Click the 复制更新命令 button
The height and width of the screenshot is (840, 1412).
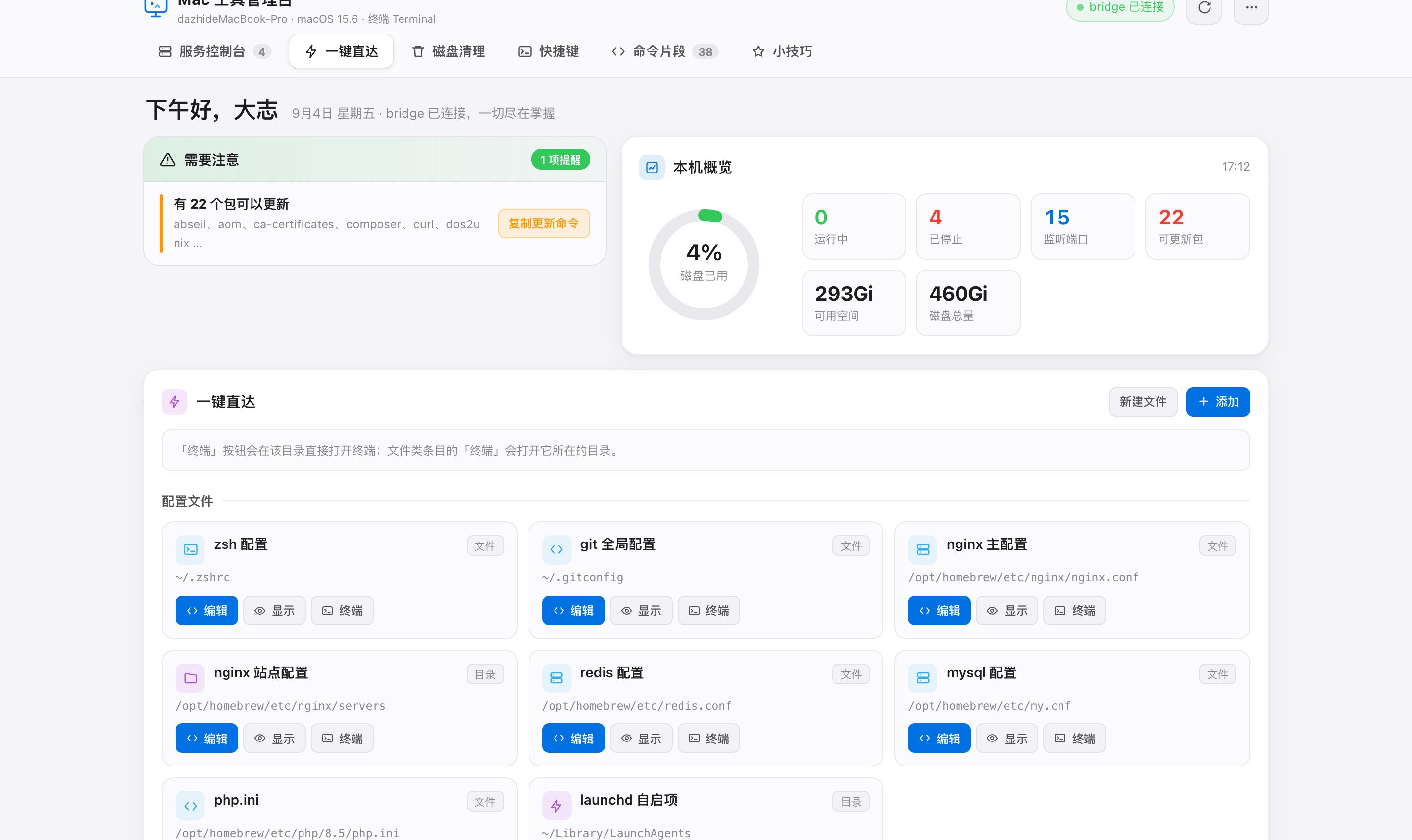(544, 223)
